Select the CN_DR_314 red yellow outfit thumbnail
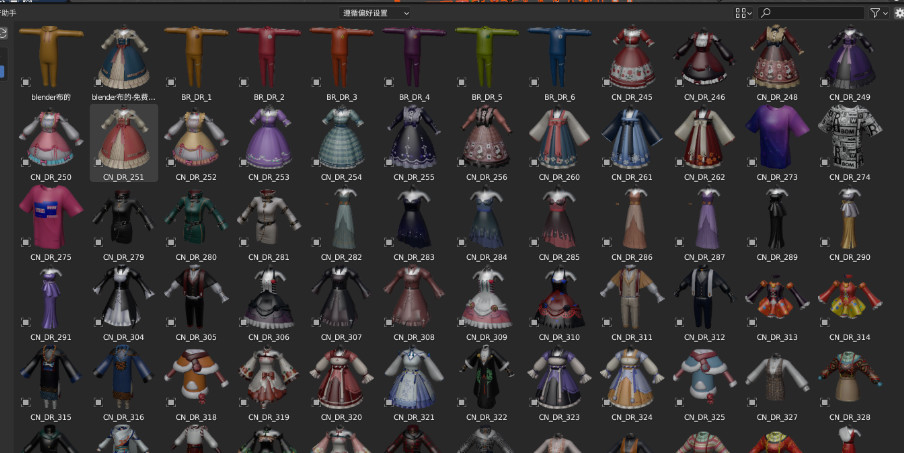Viewport: 904px width, 453px height. (x=850, y=297)
